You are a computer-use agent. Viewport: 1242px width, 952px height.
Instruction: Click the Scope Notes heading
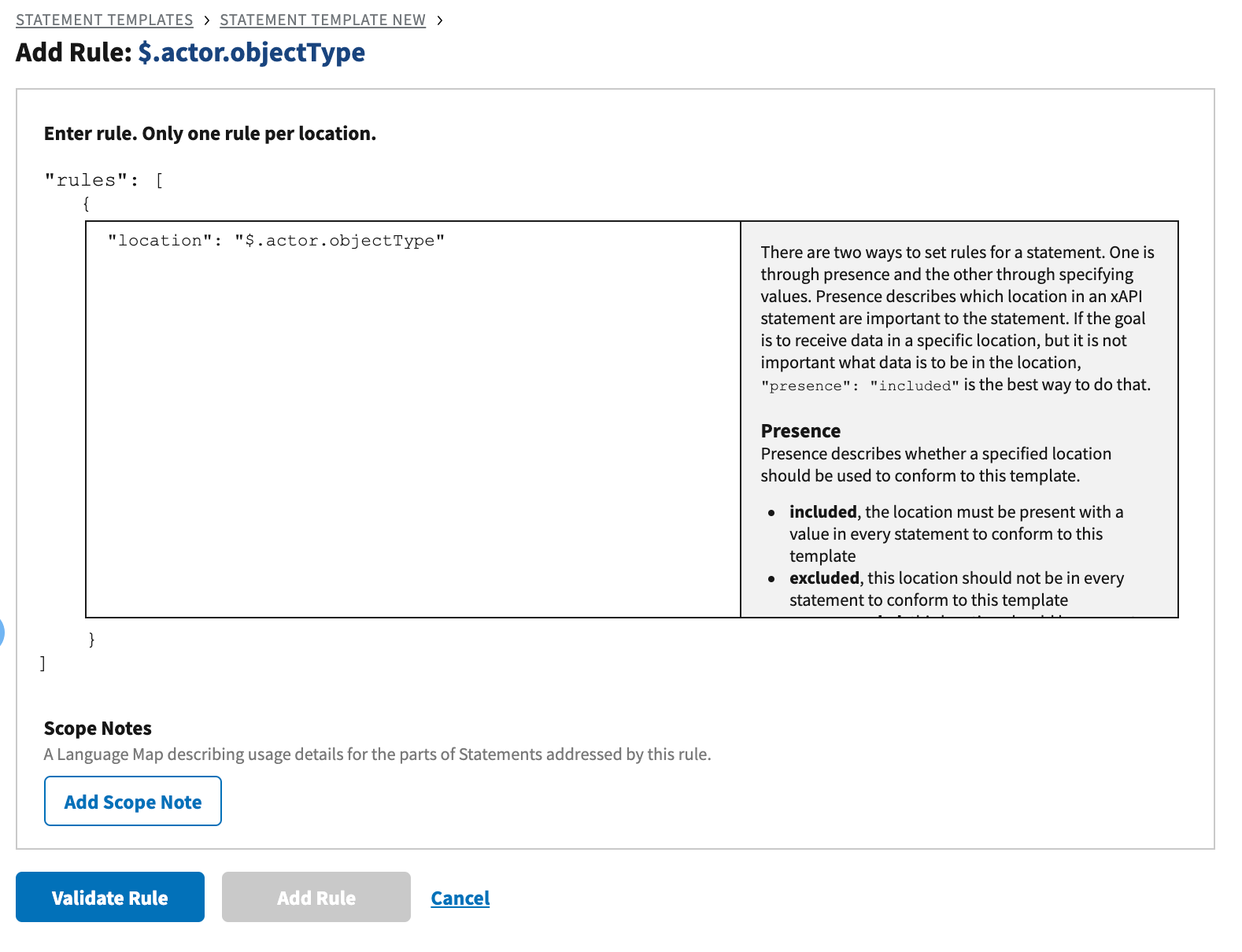pos(98,729)
